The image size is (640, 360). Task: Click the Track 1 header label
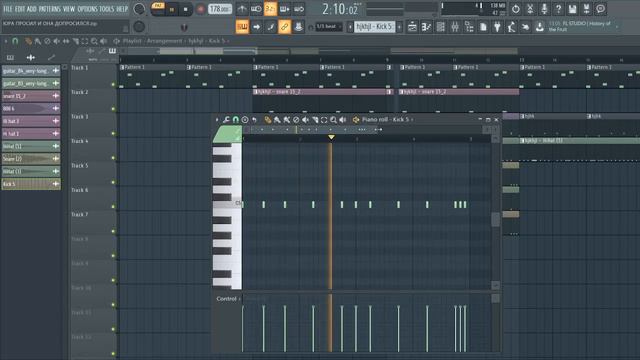[x=80, y=68]
